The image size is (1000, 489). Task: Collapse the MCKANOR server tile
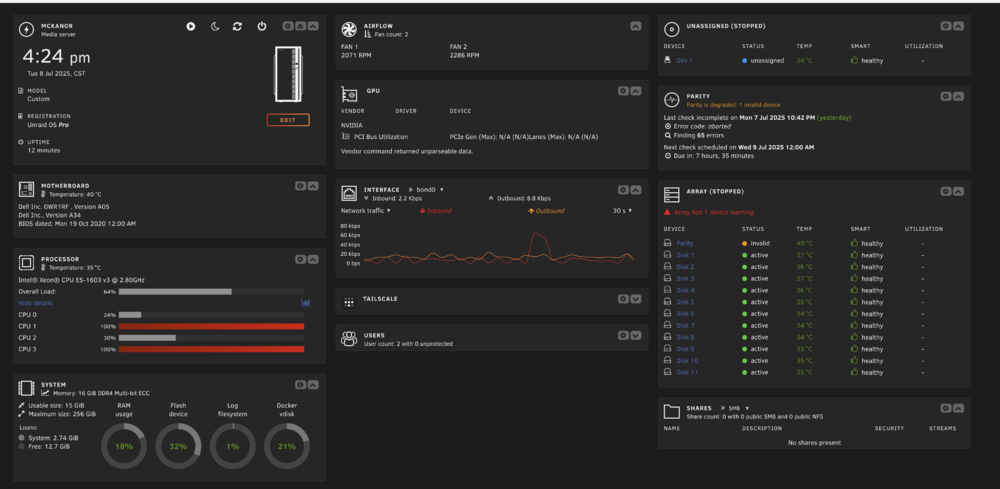click(x=312, y=26)
